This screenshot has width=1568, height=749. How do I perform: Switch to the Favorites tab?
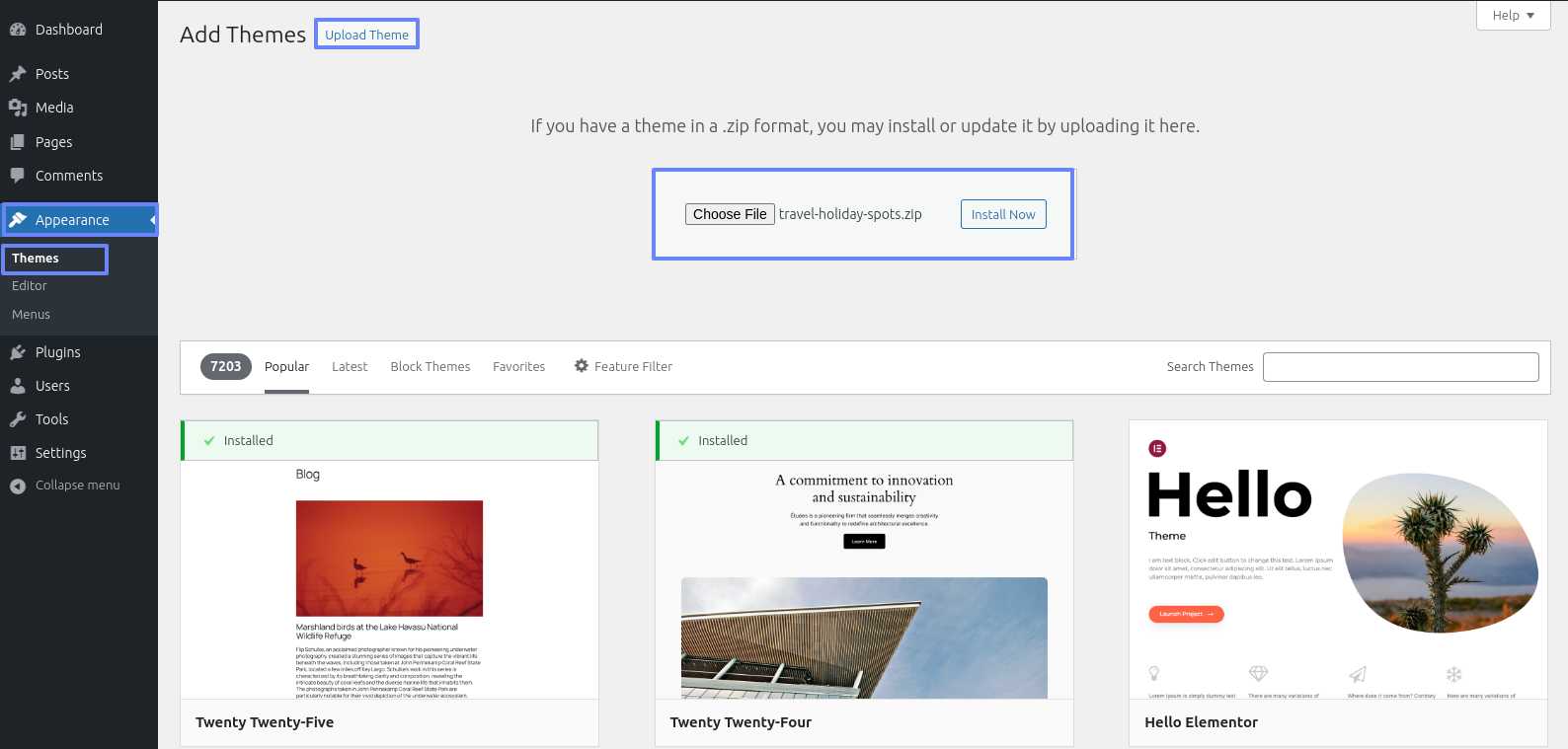tap(518, 367)
